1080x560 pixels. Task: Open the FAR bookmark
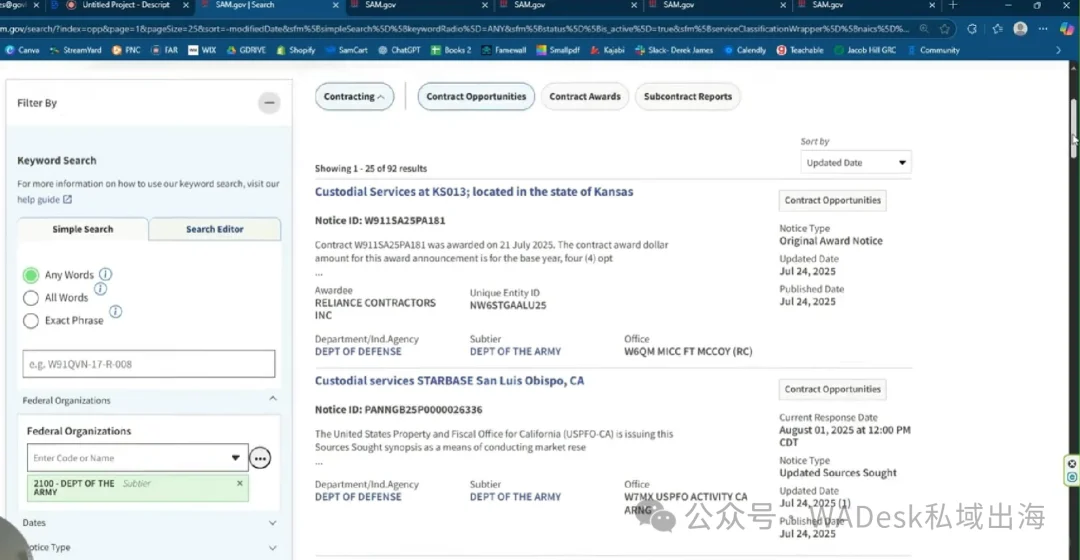click(165, 50)
